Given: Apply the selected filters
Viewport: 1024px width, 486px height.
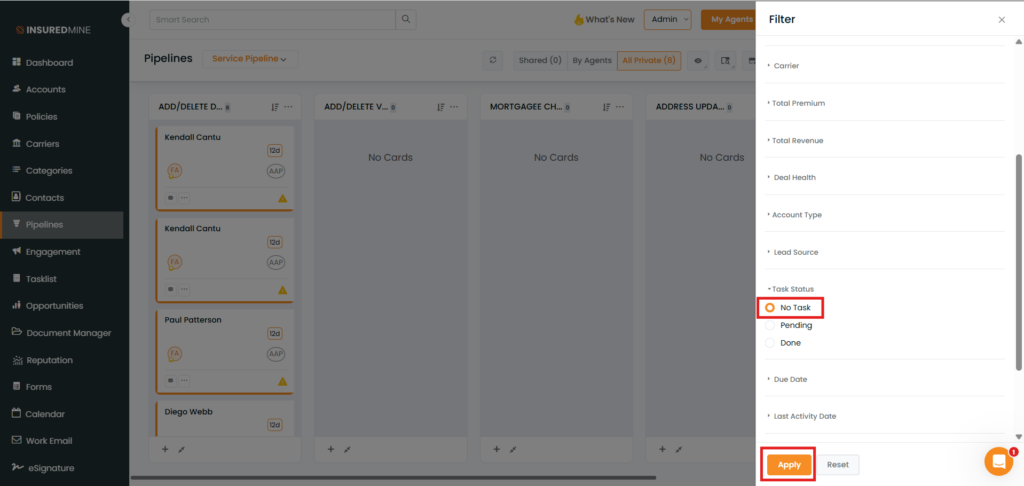Looking at the screenshot, I should tap(789, 465).
